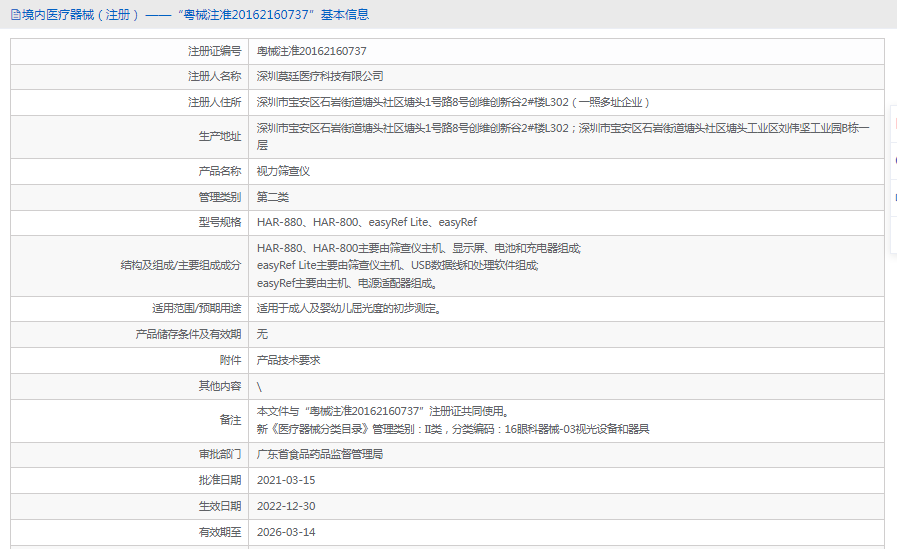Screen dimensions: 897x549
Task: Click the attachment value 产品技术要求
Action: click(288, 360)
